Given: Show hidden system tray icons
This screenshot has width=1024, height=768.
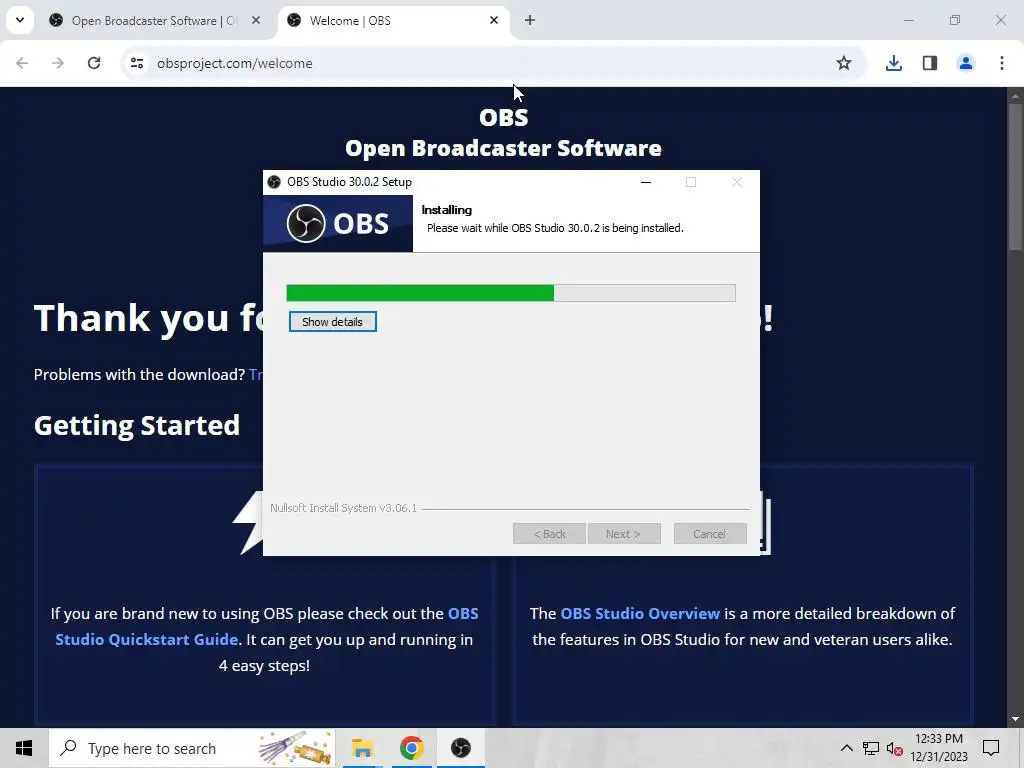Looking at the screenshot, I should pyautogui.click(x=846, y=748).
